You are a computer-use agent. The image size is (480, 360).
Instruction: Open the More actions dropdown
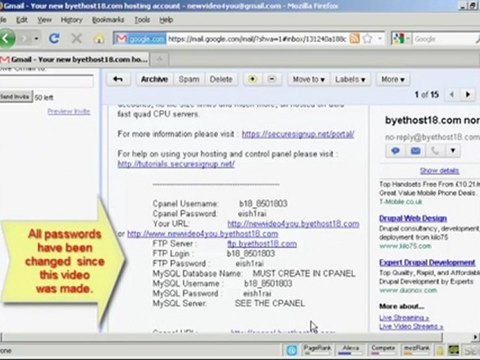point(393,79)
